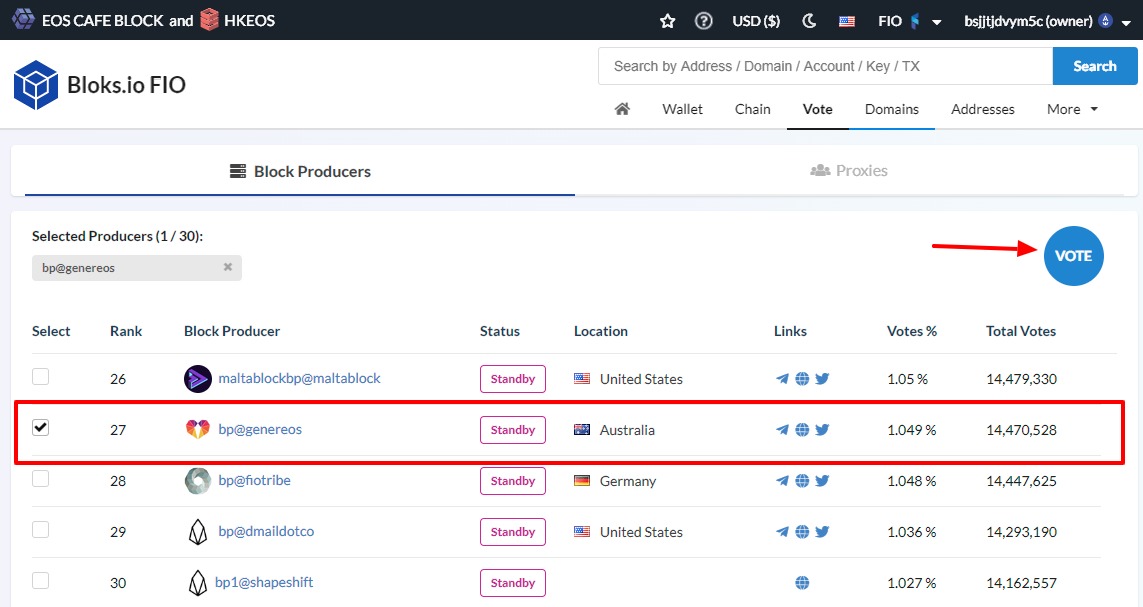Open Twitter link for bp@dmaildotco
Screen dimensions: 1143x607
822,532
